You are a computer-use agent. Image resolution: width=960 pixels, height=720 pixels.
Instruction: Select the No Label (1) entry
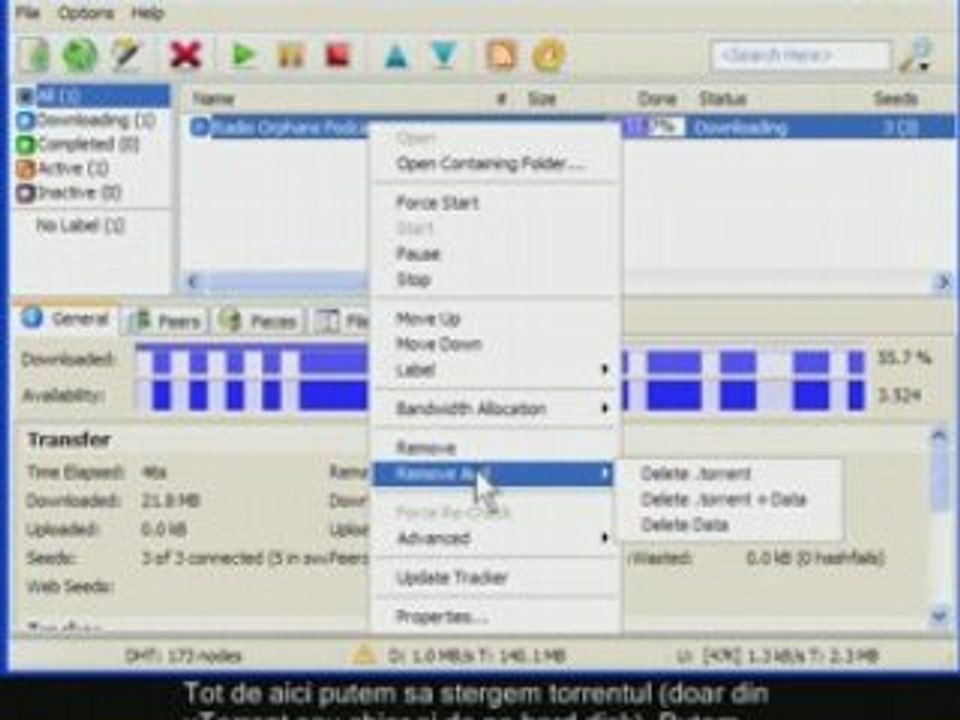(x=80, y=226)
